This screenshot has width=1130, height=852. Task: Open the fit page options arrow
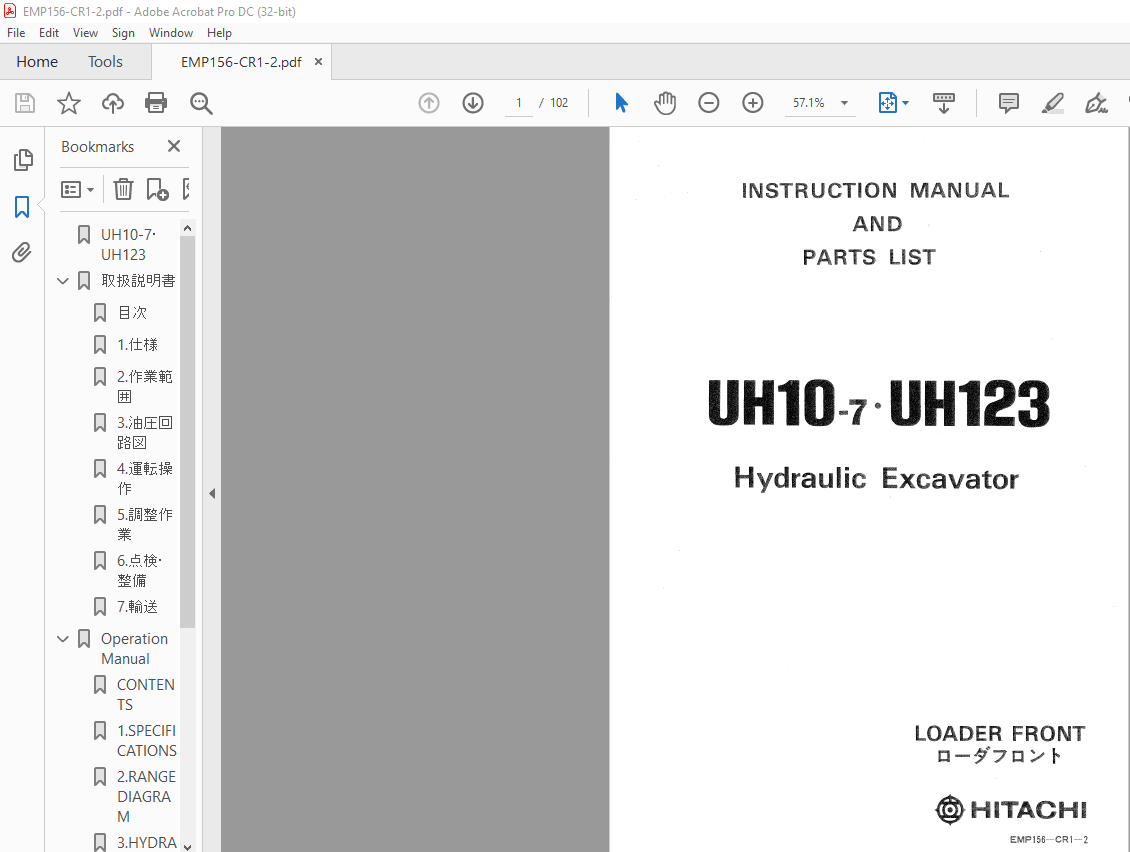(x=905, y=103)
